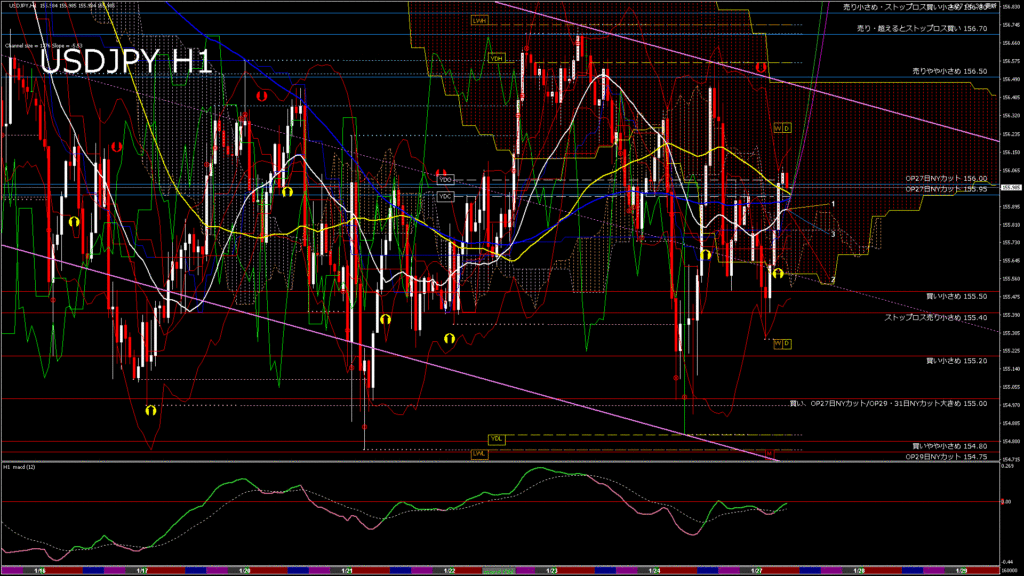Image resolution: width=1024 pixels, height=576 pixels.
Task: Click the YDL yesterday-low label
Action: (497, 439)
